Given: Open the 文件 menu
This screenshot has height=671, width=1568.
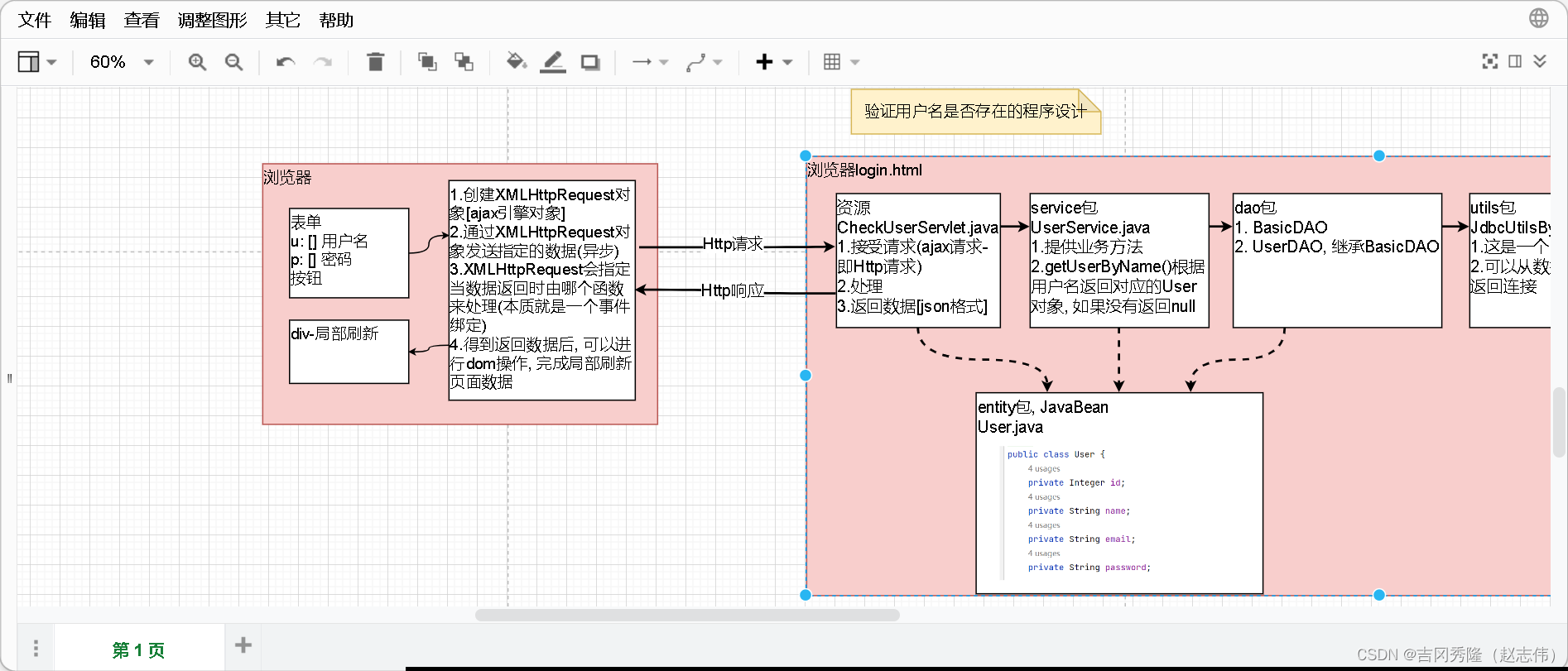Looking at the screenshot, I should click(x=35, y=20).
